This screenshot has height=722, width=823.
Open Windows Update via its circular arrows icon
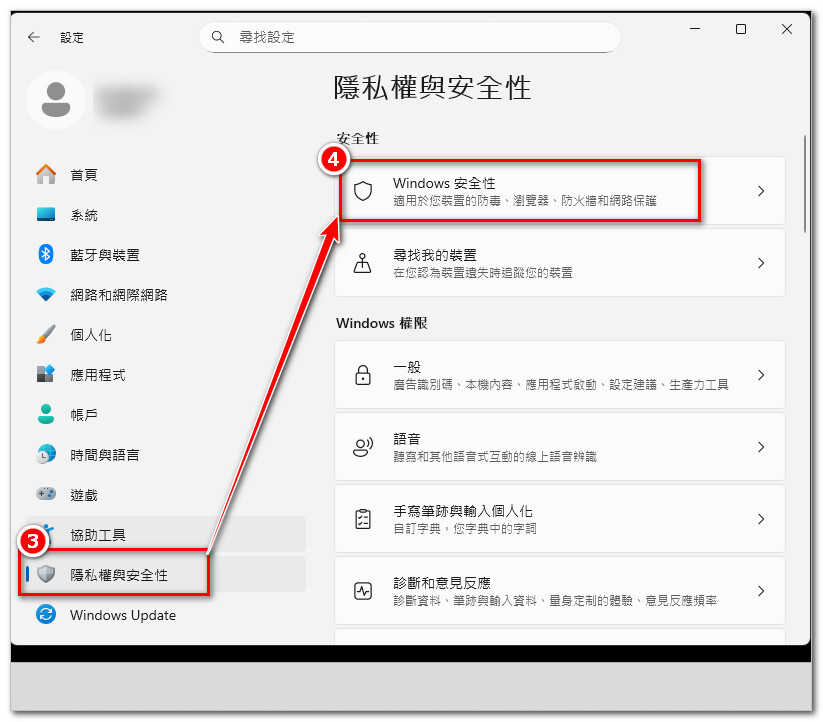tap(46, 615)
